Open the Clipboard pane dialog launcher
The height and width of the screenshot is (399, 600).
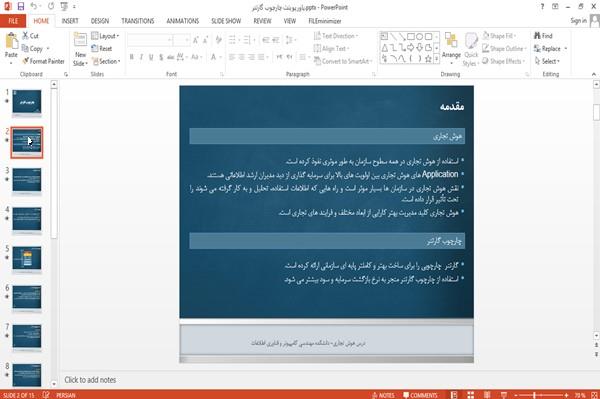66,75
